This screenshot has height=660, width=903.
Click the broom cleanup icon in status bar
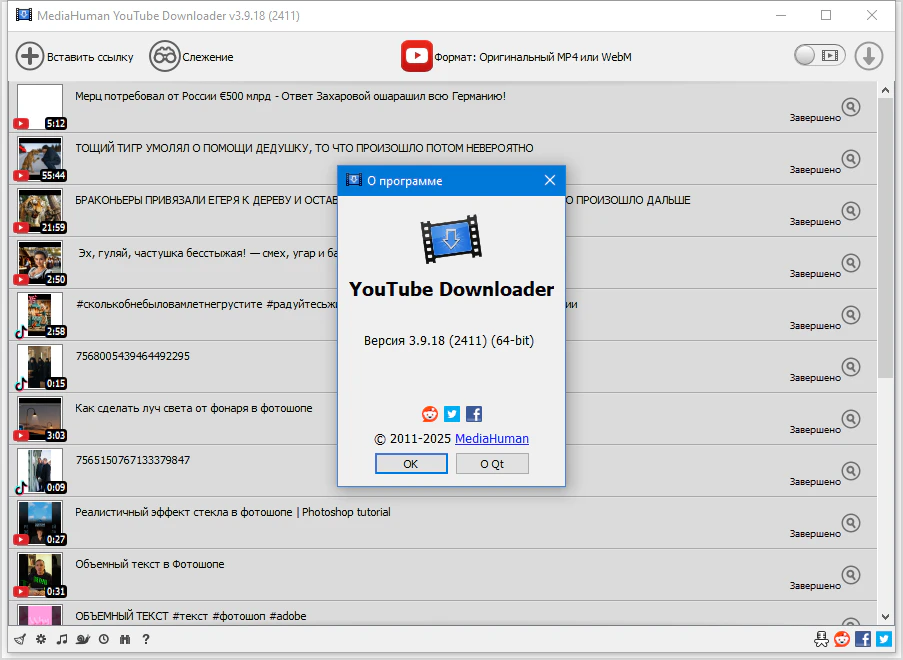(x=20, y=639)
